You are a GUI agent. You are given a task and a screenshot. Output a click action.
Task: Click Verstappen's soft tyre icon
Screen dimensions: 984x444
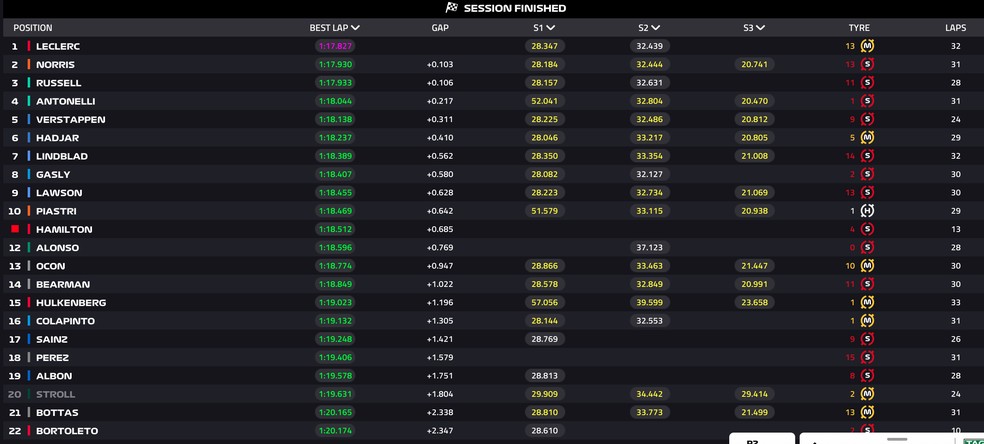pos(867,119)
